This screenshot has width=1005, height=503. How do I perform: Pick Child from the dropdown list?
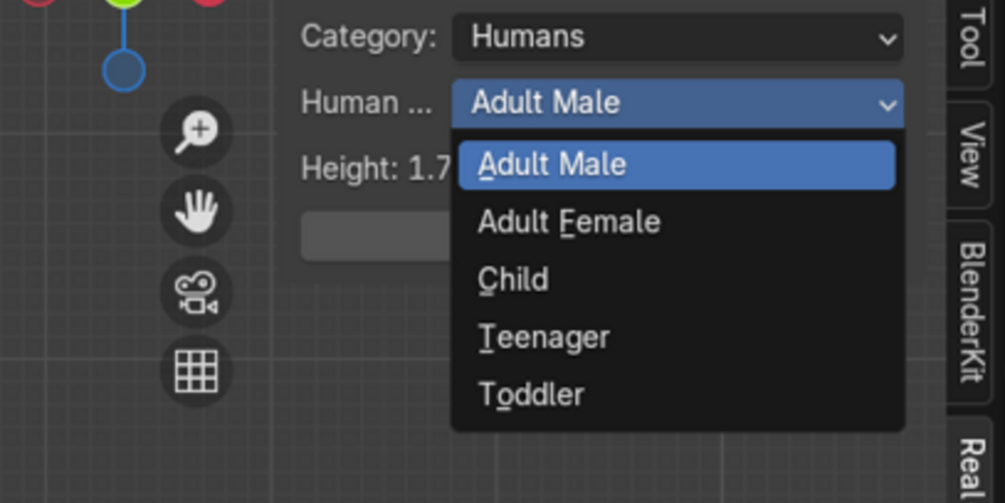pyautogui.click(x=513, y=280)
